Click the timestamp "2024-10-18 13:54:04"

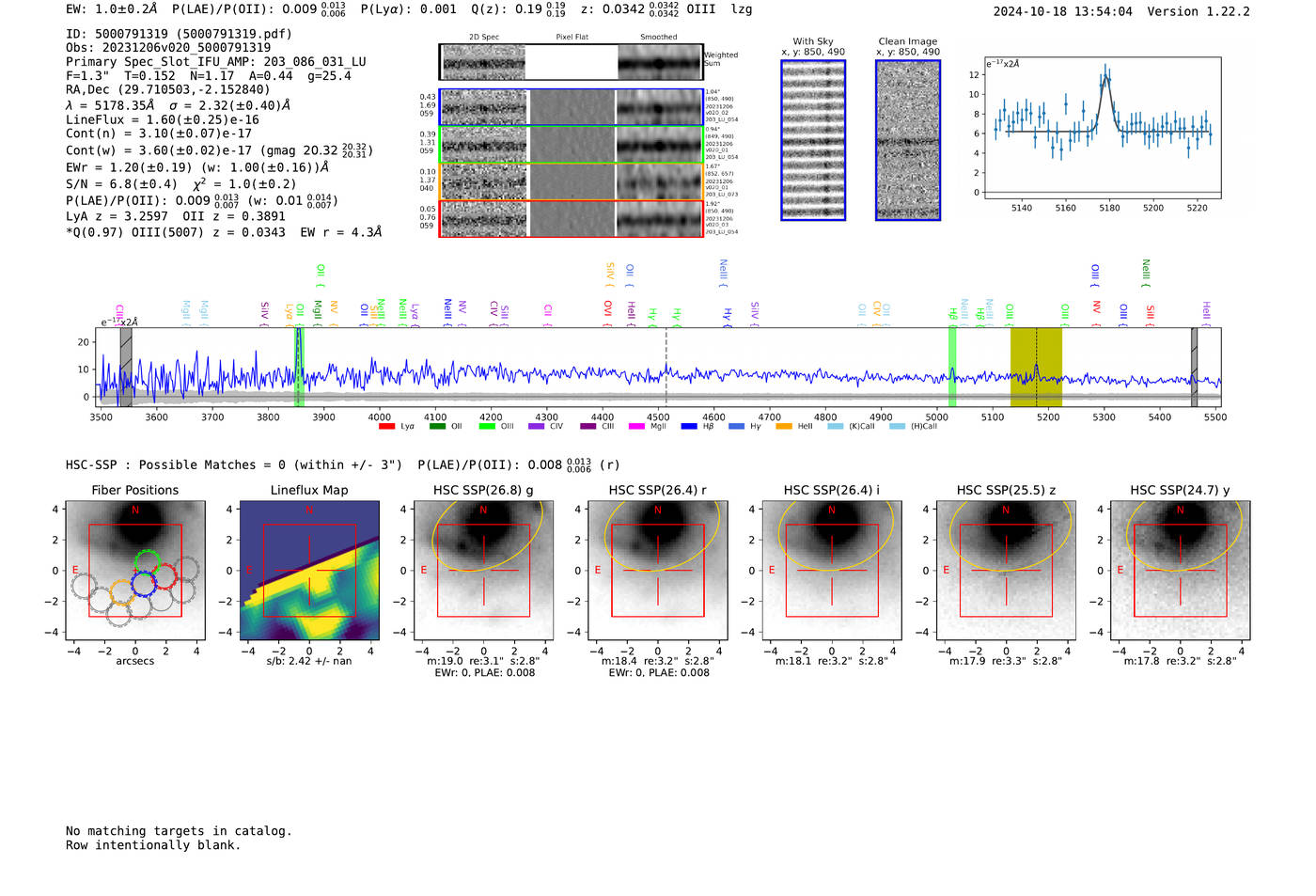(x=1063, y=11)
